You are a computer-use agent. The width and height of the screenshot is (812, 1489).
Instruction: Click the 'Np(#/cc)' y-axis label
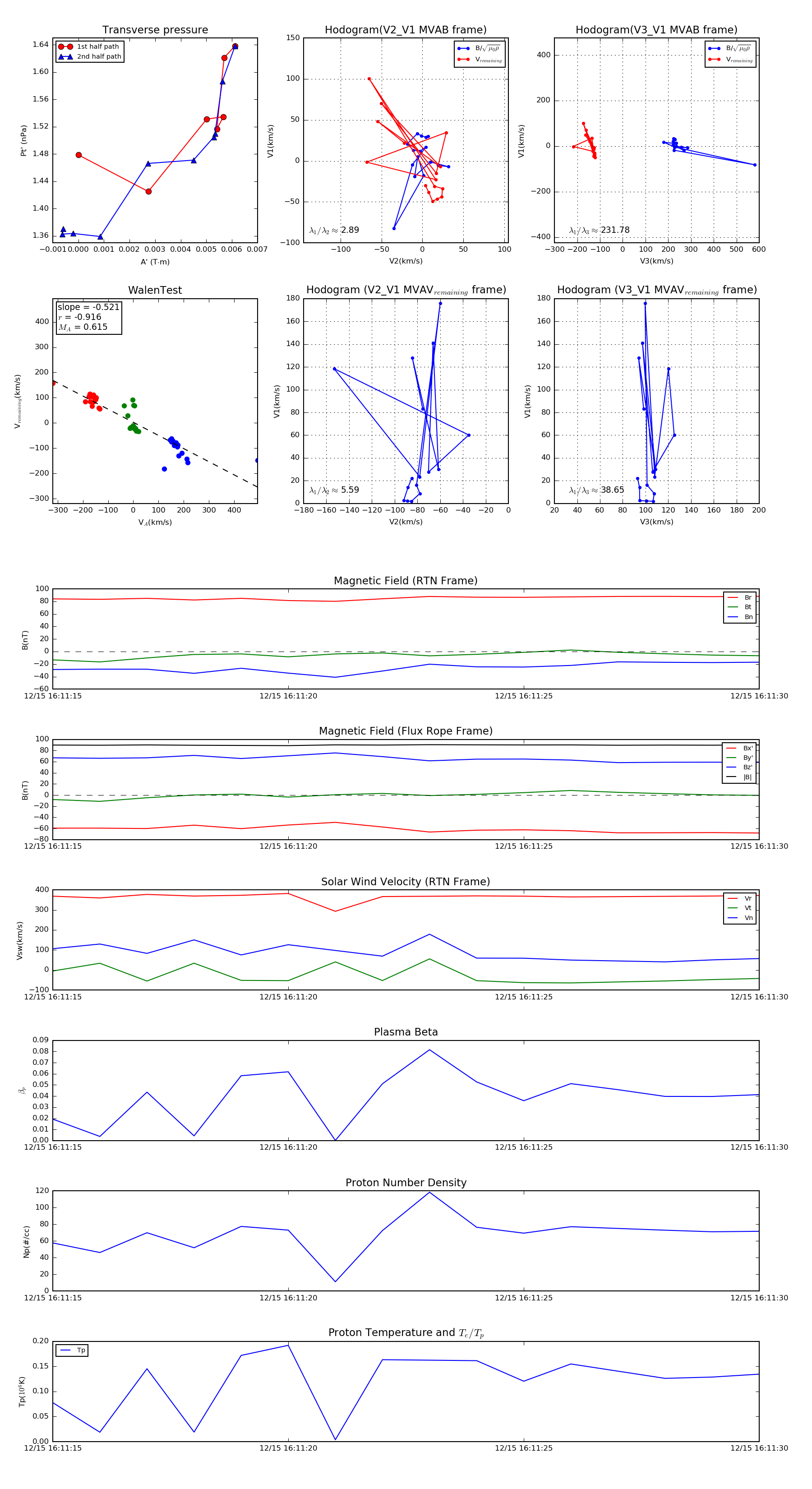pos(27,1242)
